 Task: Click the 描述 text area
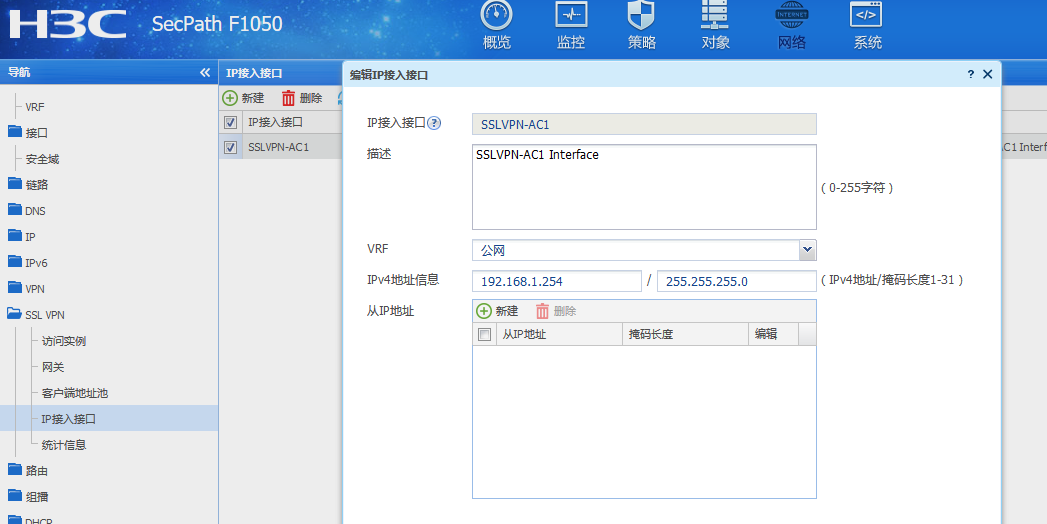point(644,187)
